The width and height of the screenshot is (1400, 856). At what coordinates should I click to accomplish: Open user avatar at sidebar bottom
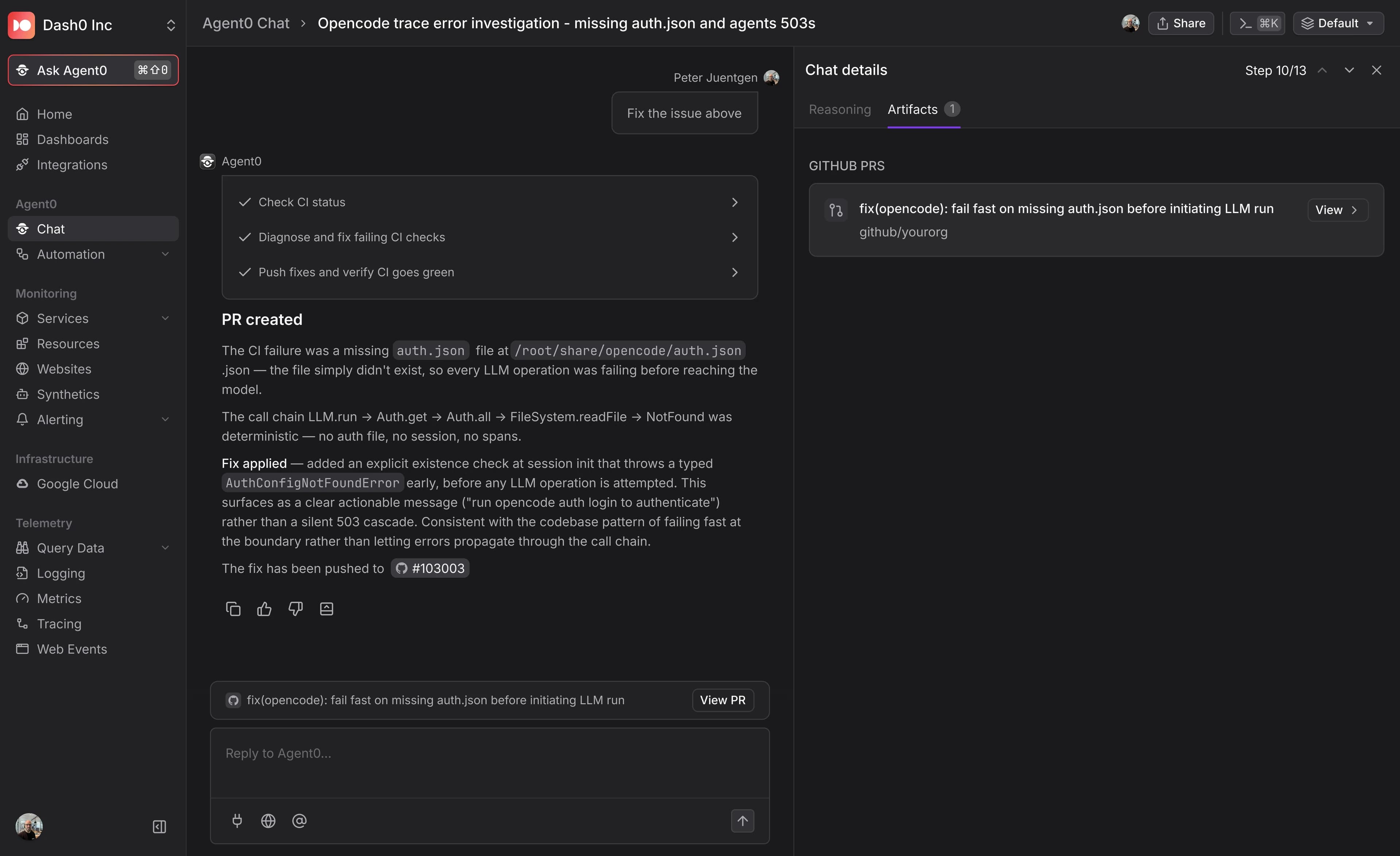click(x=29, y=826)
